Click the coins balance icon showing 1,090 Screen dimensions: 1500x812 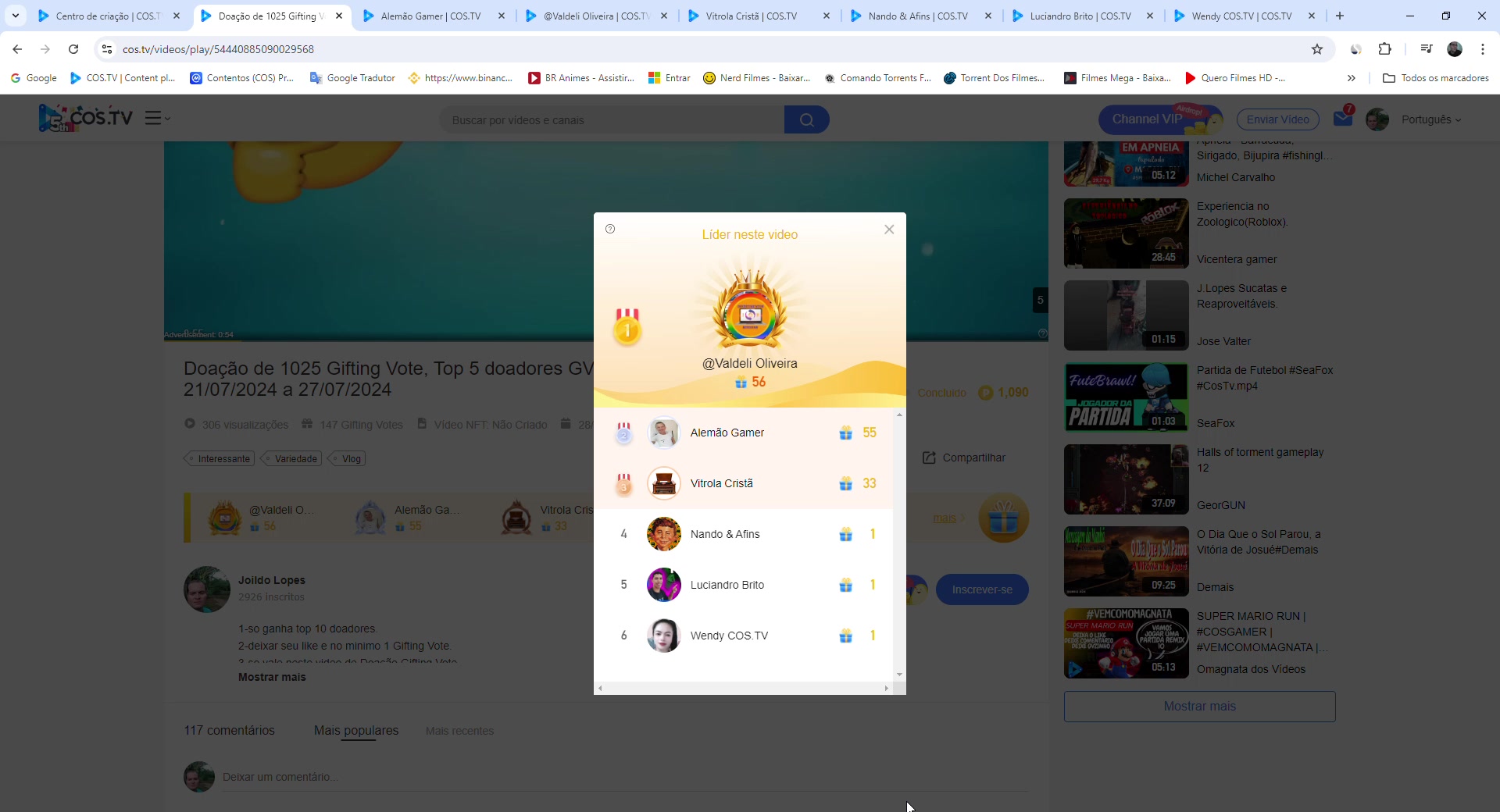click(986, 393)
